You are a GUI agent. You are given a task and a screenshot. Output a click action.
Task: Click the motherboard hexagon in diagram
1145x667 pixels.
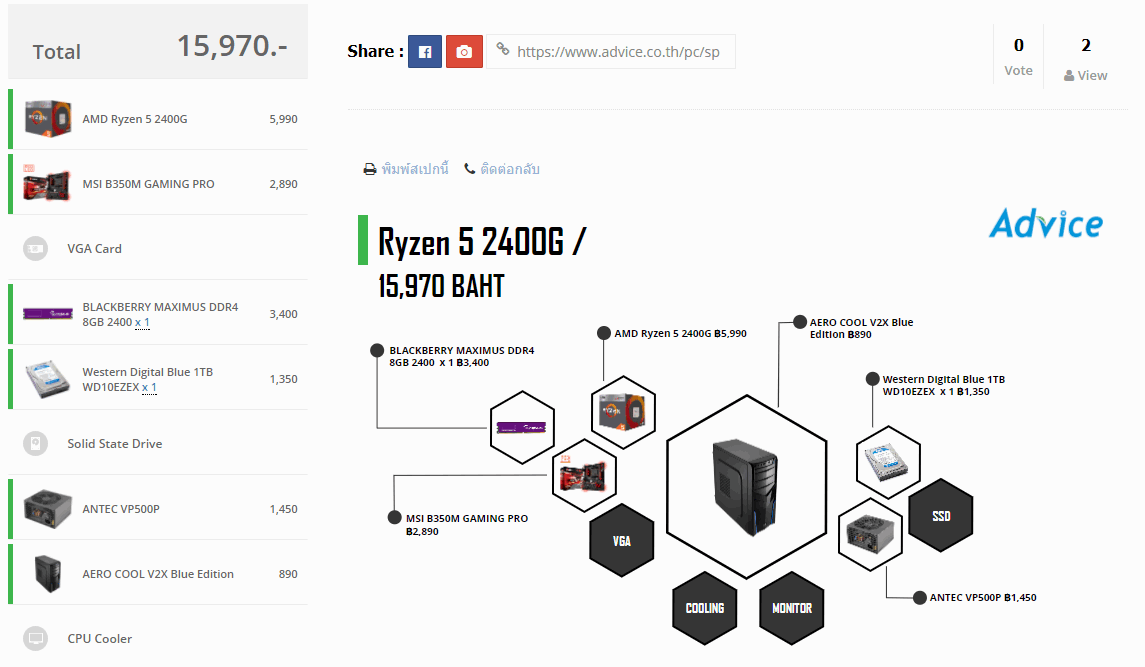[x=584, y=476]
